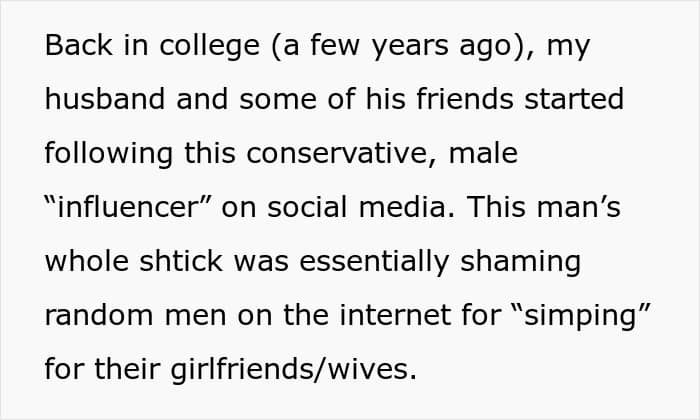Screen dimensions: 700x420
Task: Click the quoted word "influencer"
Action: pyautogui.click(x=128, y=207)
